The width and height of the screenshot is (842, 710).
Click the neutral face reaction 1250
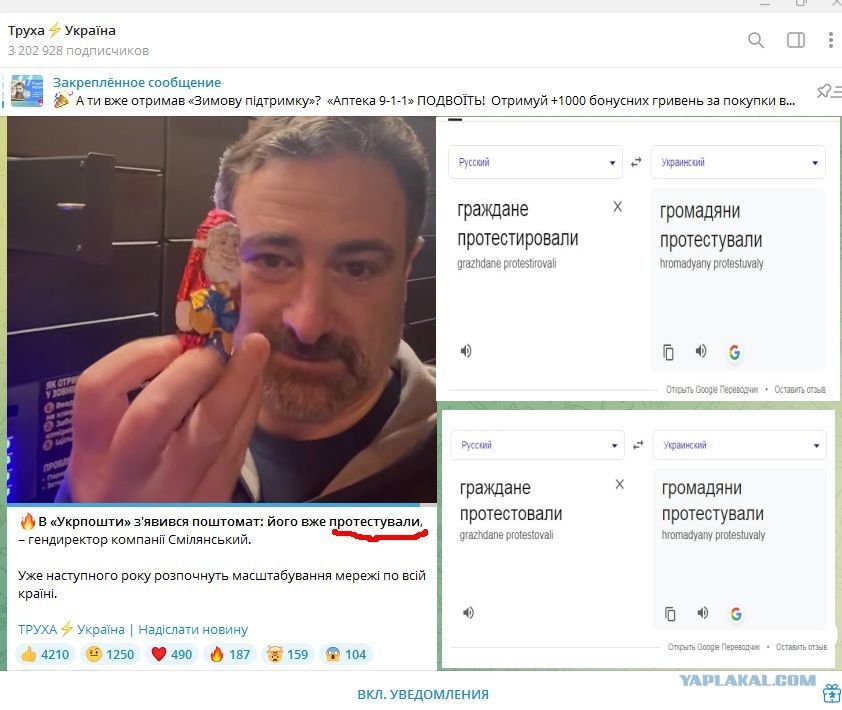point(110,654)
